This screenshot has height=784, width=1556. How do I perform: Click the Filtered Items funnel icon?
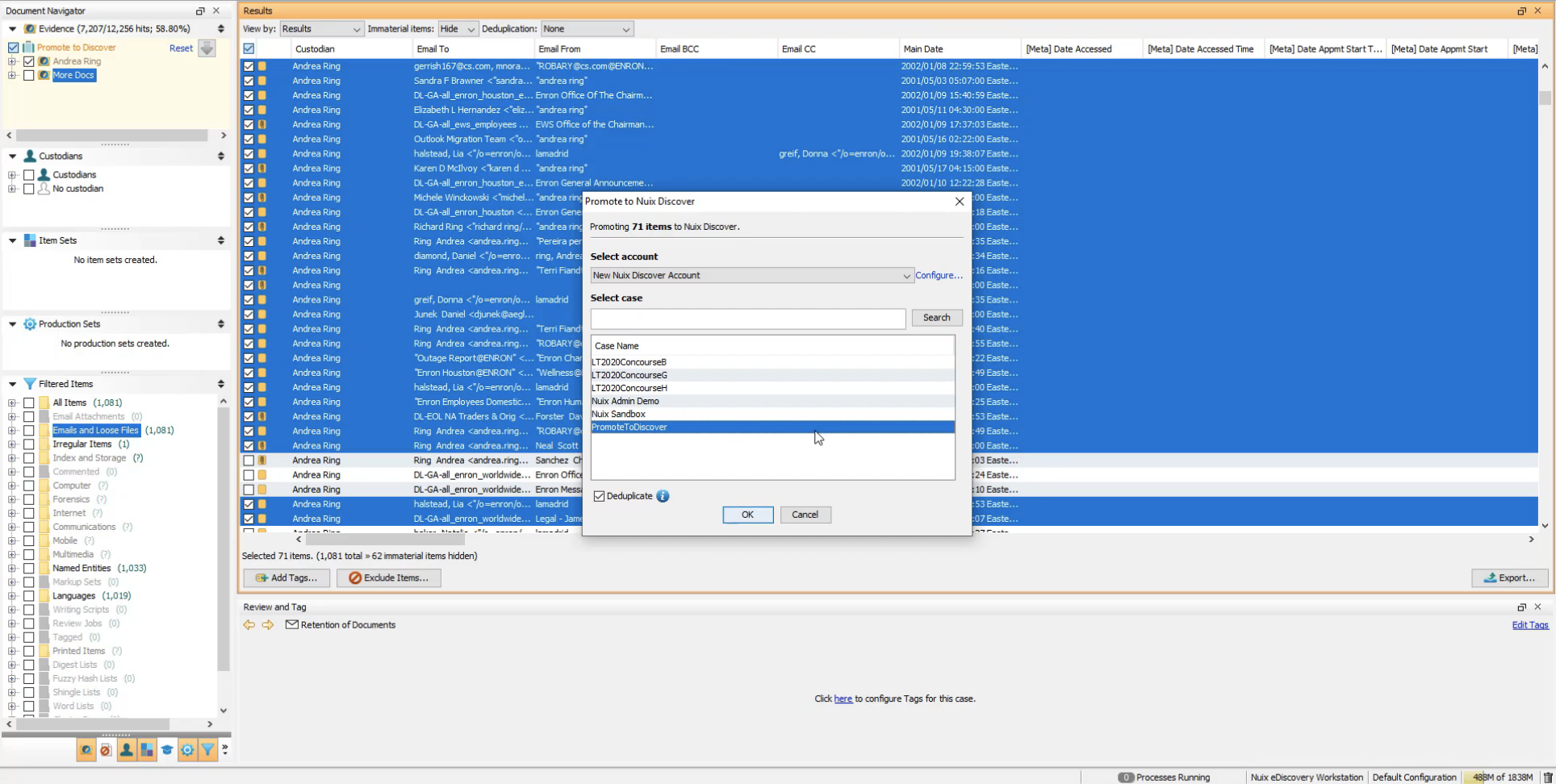pyautogui.click(x=207, y=750)
